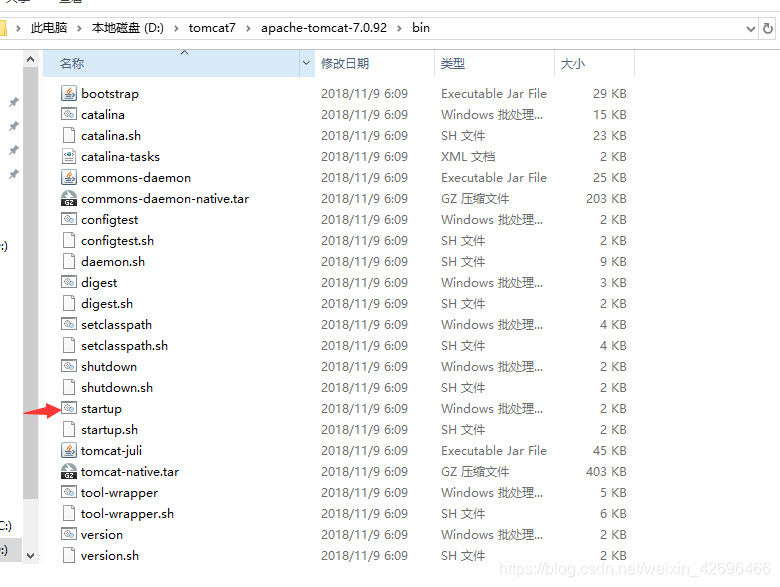Select the configtest.sh file icon

[69, 240]
